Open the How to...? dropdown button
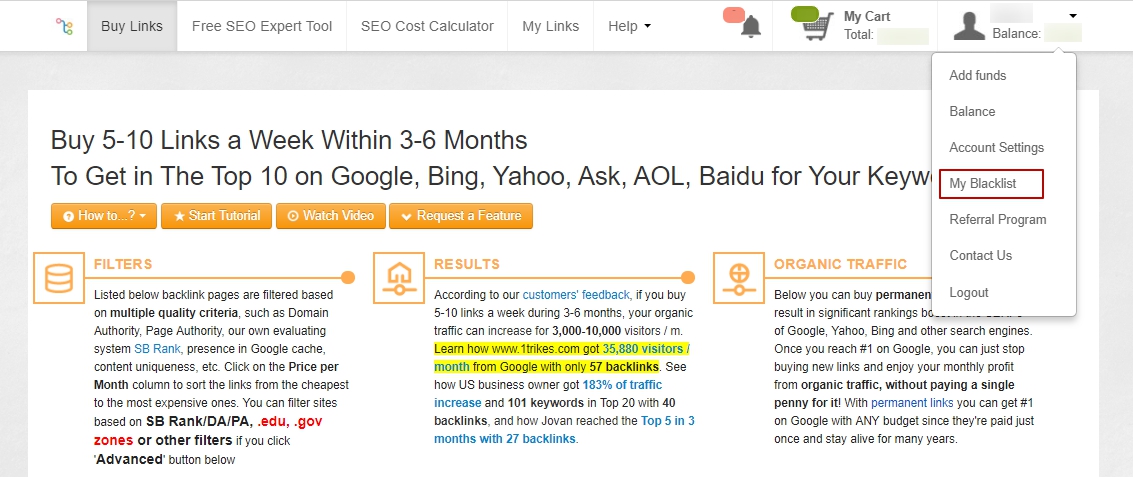 [x=104, y=216]
